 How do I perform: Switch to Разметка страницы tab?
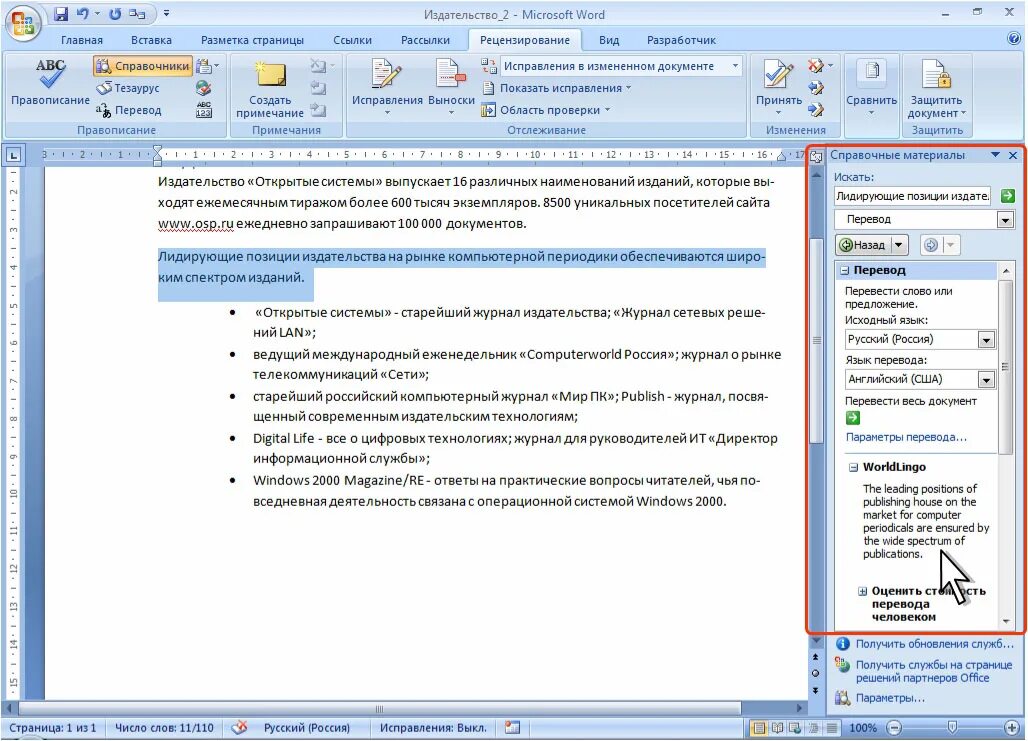[x=252, y=40]
